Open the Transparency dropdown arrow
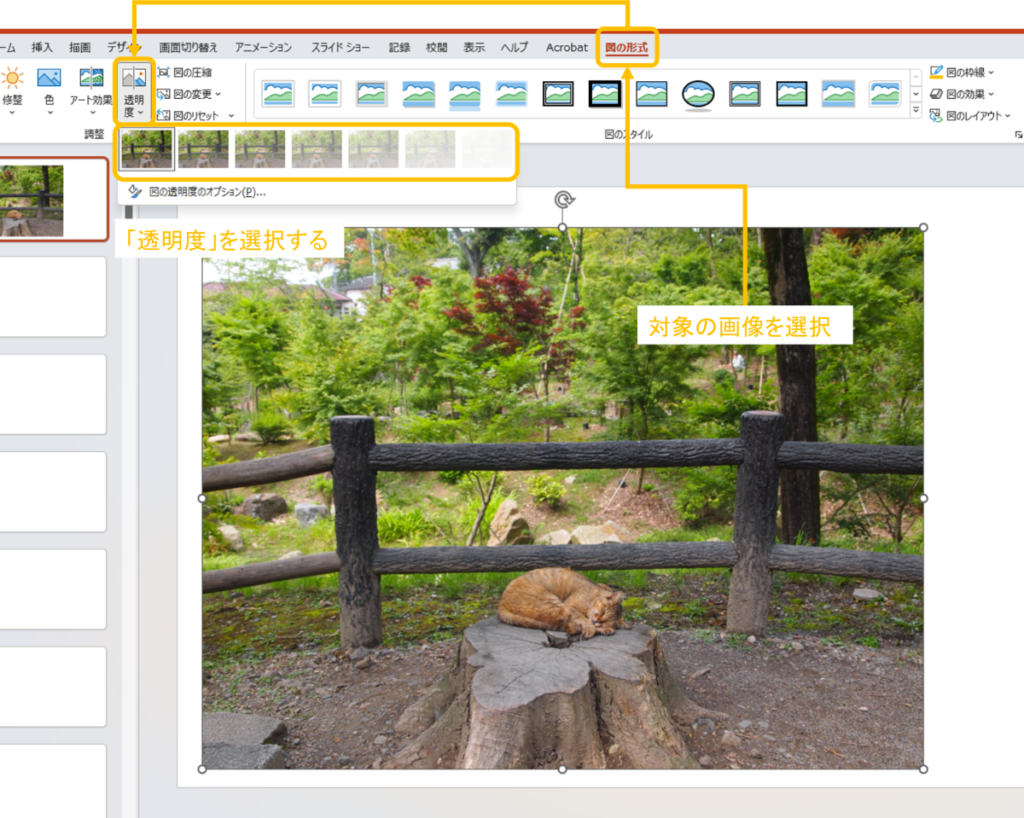This screenshot has height=818, width=1024. coord(140,113)
